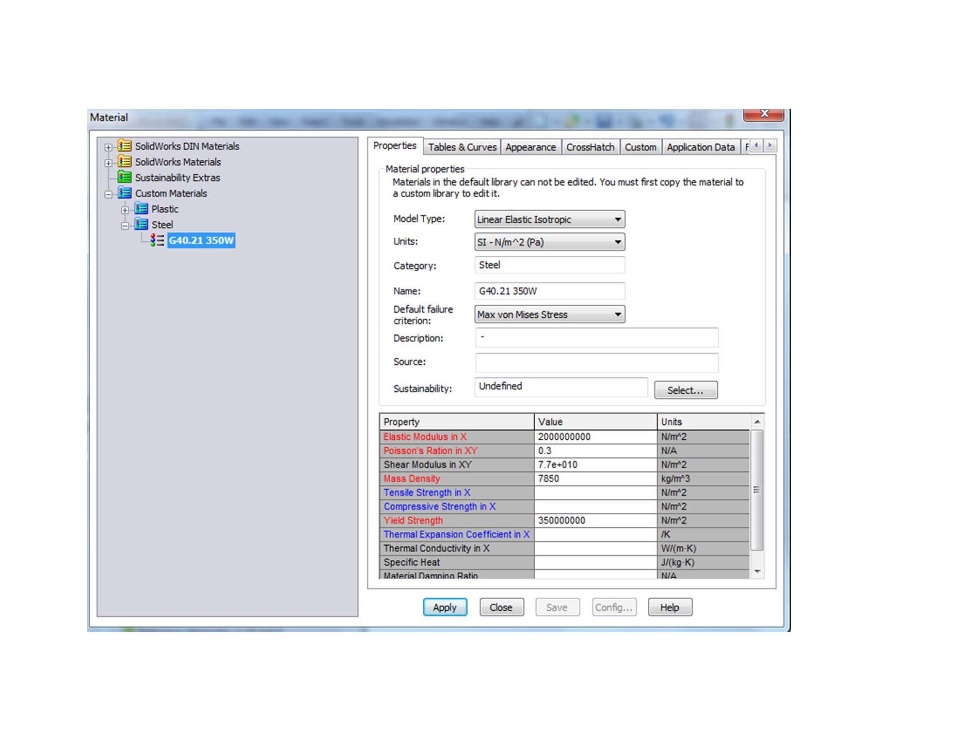The width and height of the screenshot is (960, 741).
Task: Open the Default failure criterion dropdown
Action: pos(549,314)
